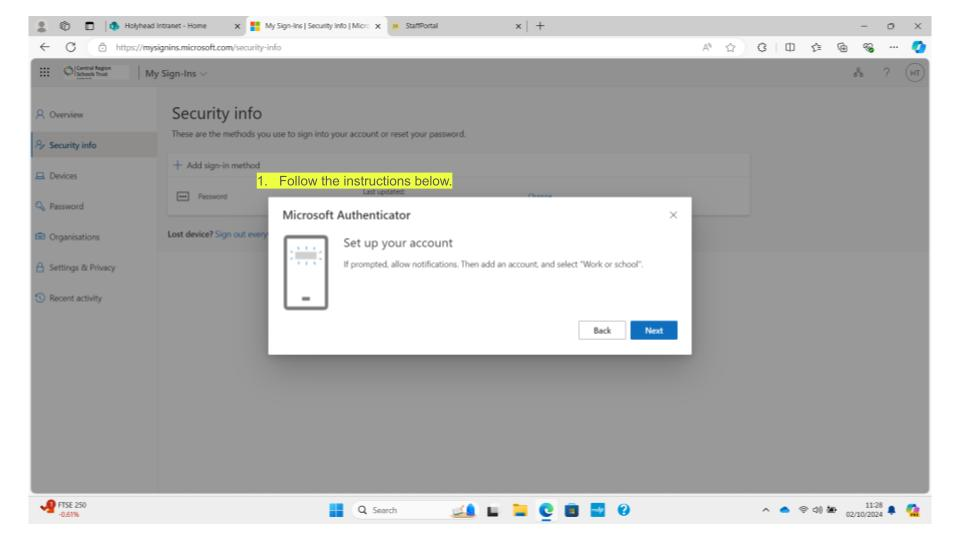Open Microsoft Edge from the taskbar
Viewport: 960px width, 540px height.
tap(546, 510)
